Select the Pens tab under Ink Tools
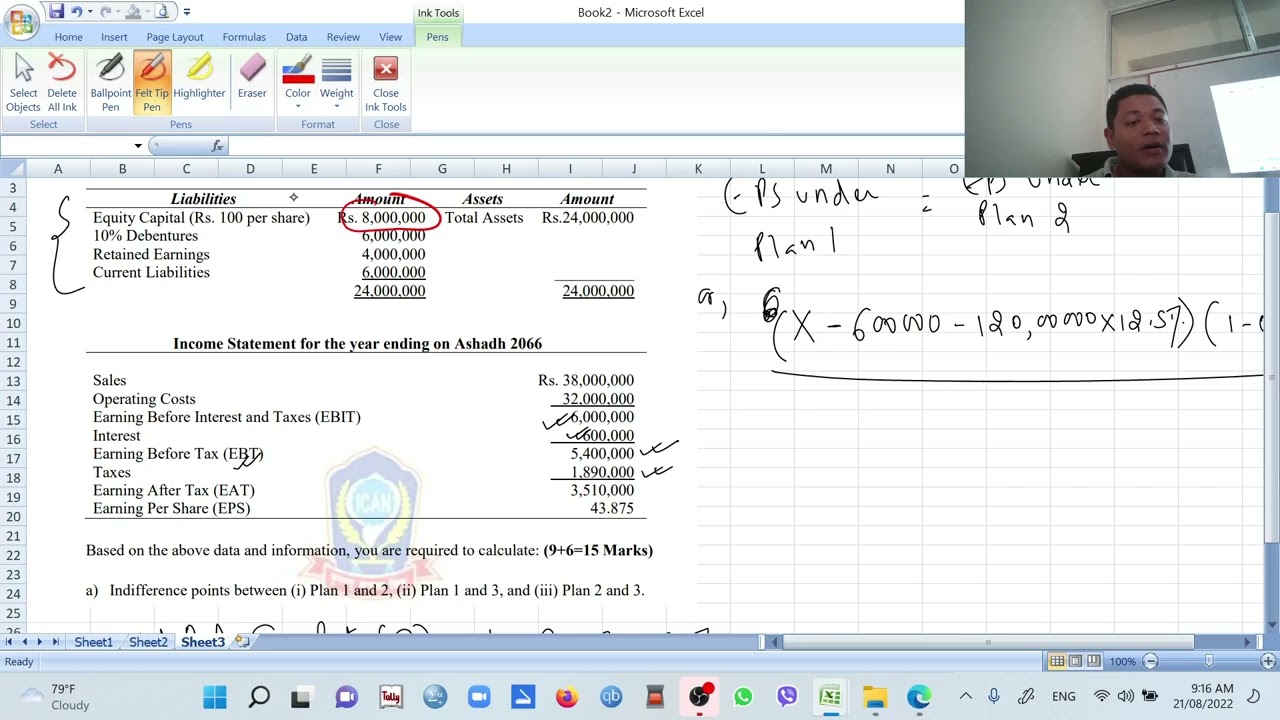The width and height of the screenshot is (1280, 720). point(437,37)
